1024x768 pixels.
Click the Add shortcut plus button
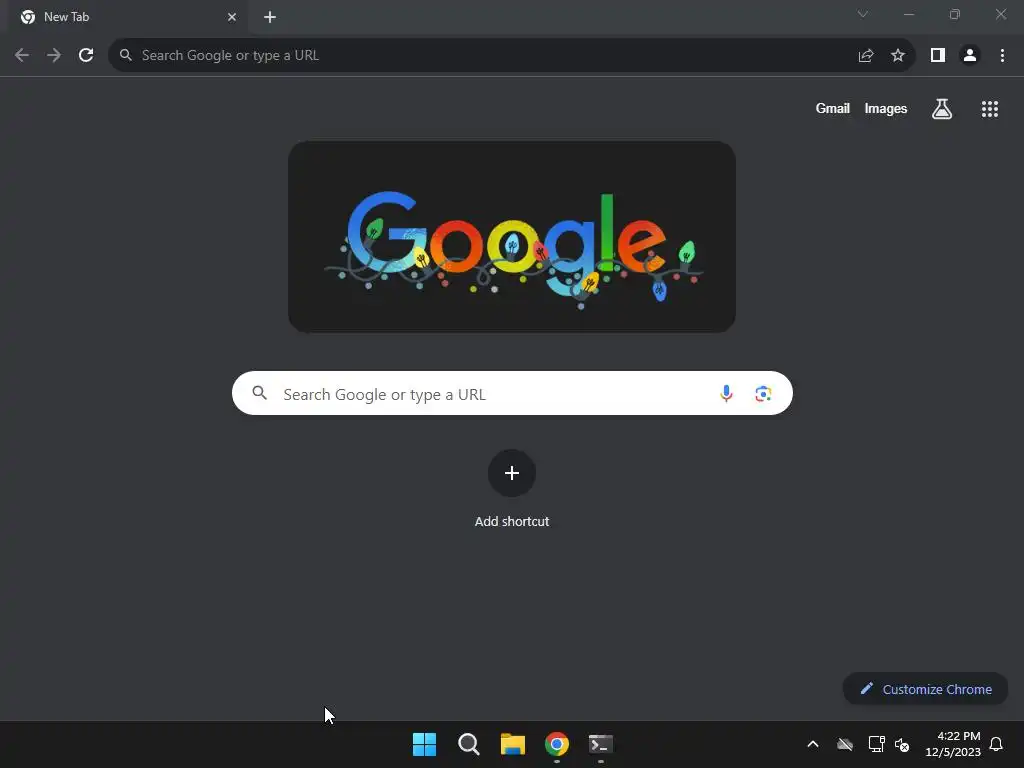click(x=512, y=473)
